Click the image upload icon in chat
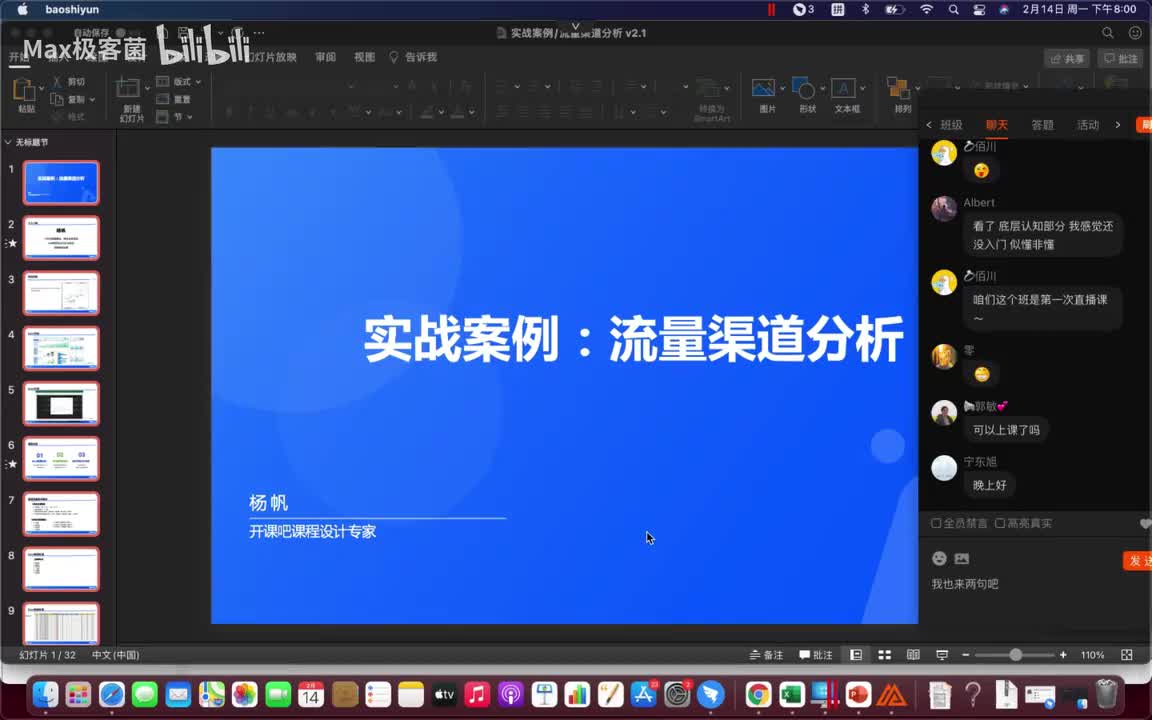 [x=962, y=558]
